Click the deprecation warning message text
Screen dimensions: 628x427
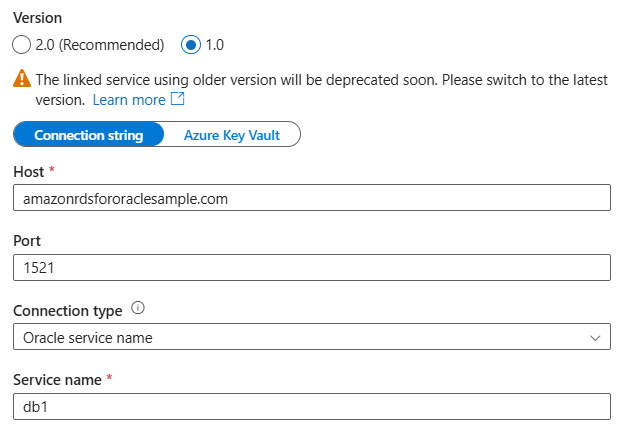pos(320,78)
